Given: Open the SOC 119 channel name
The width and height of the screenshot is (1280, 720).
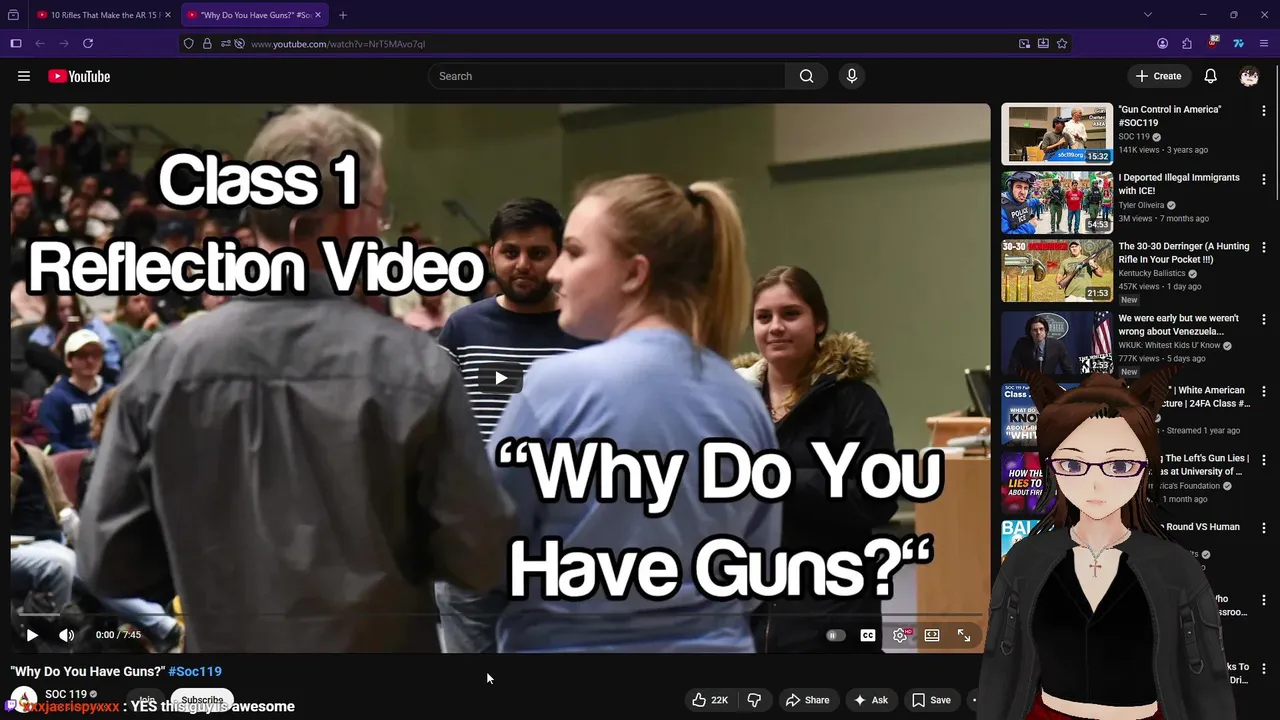Looking at the screenshot, I should (x=66, y=694).
